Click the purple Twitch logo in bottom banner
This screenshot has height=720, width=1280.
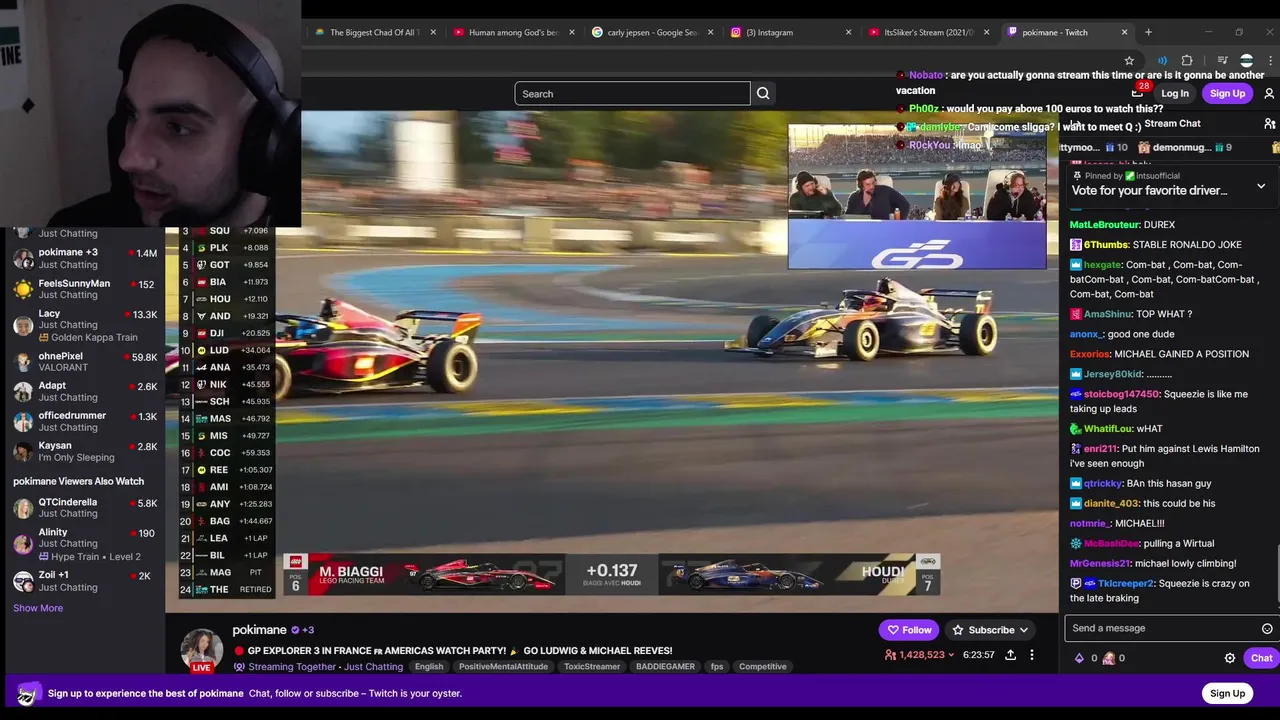[28, 692]
